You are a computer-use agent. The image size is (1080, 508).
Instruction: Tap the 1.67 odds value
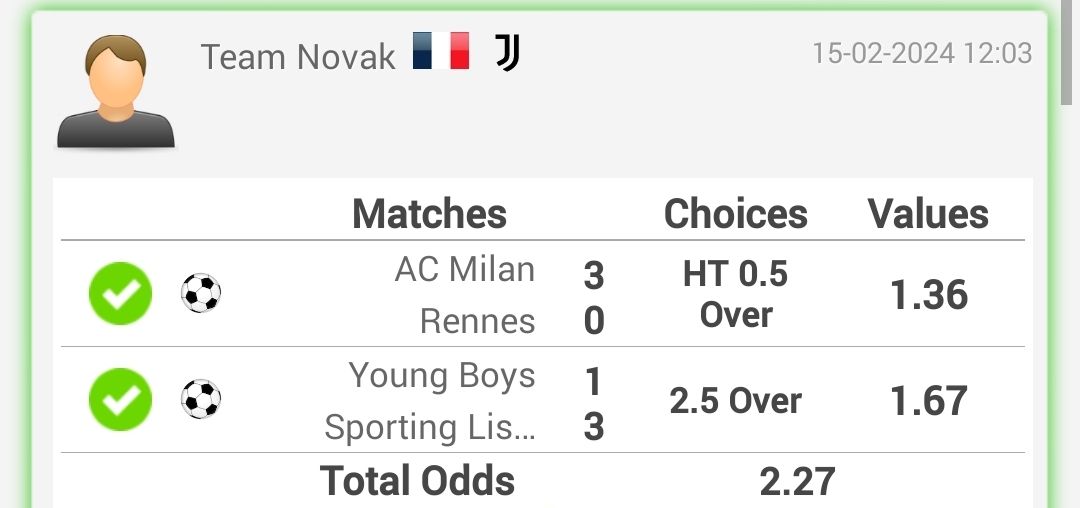pyautogui.click(x=929, y=401)
